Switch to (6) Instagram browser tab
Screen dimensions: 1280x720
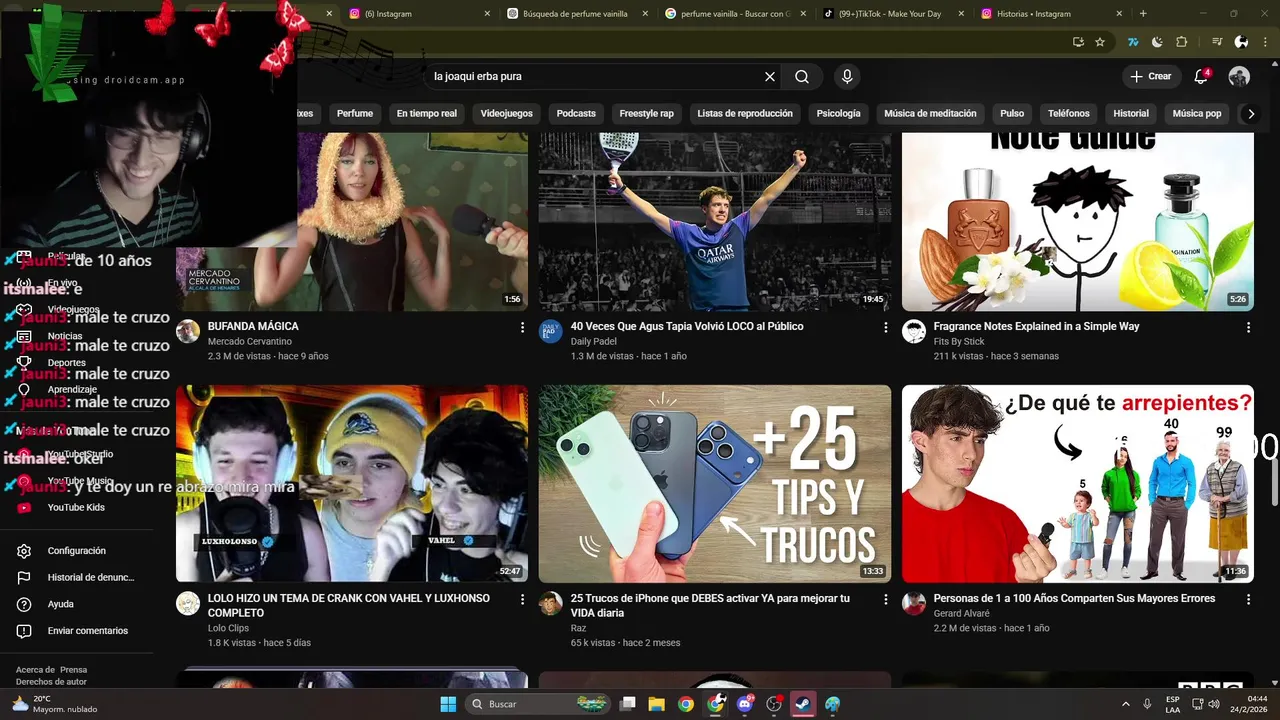[x=418, y=14]
